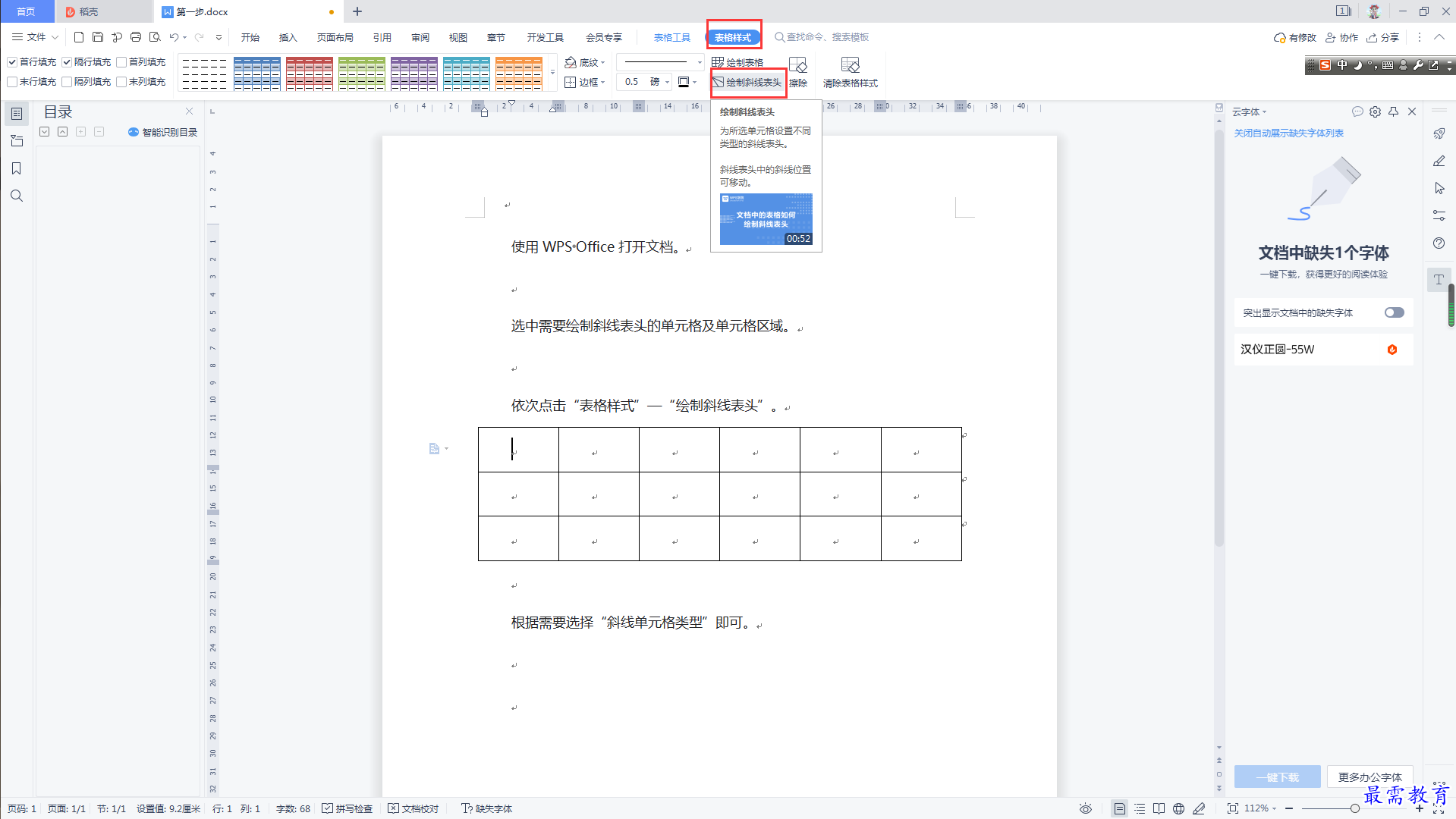Toggle 拼写检查 in status bar
The width and height of the screenshot is (1456, 819).
click(x=347, y=808)
